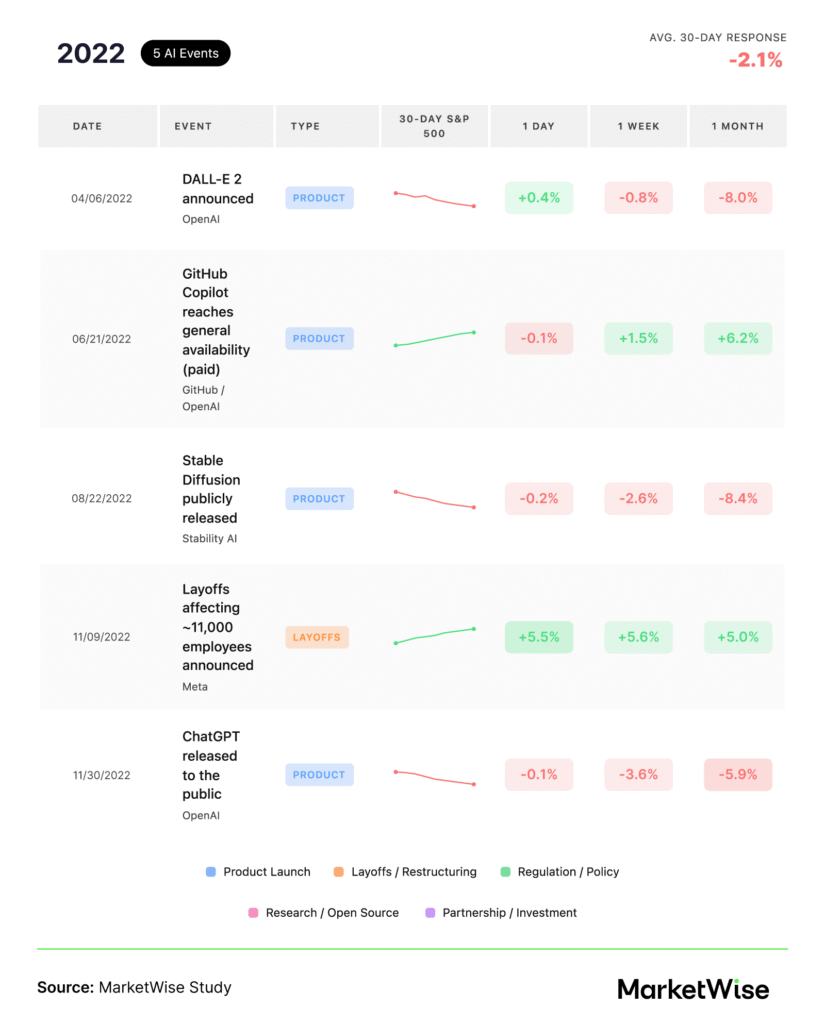Click the 5 AI Events badge
This screenshot has width=825, height=1024.
pyautogui.click(x=185, y=54)
